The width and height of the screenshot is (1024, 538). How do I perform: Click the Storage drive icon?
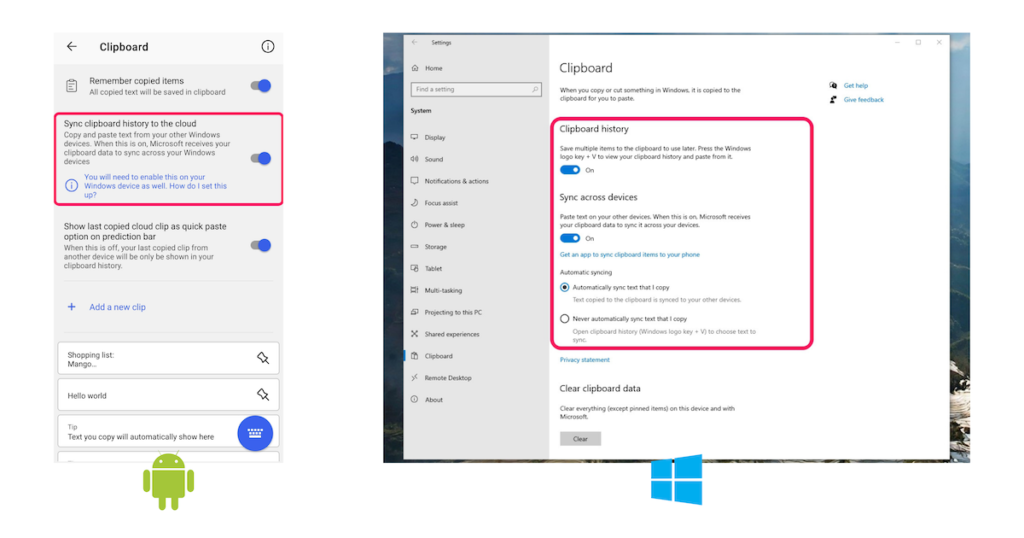pyautogui.click(x=415, y=246)
